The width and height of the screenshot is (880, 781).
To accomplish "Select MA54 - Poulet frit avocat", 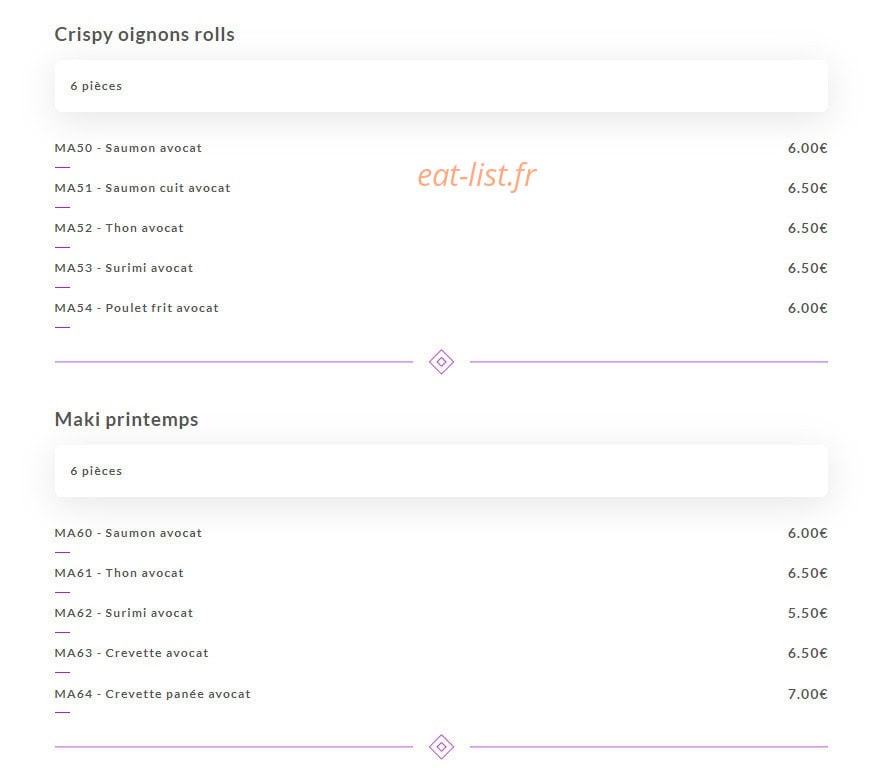I will point(136,308).
